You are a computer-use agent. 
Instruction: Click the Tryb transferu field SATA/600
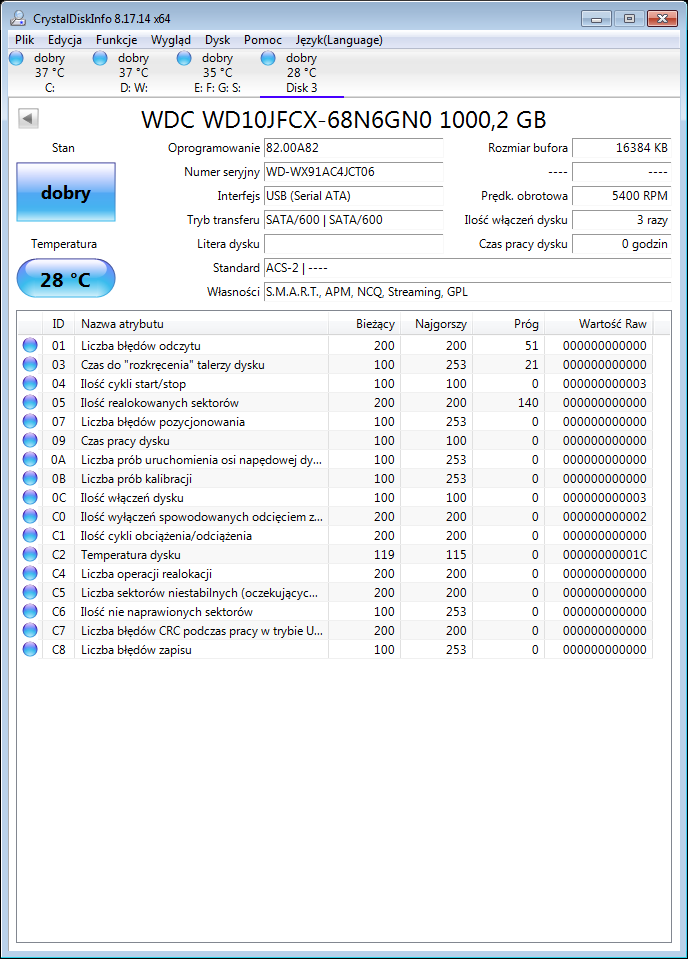pos(353,220)
